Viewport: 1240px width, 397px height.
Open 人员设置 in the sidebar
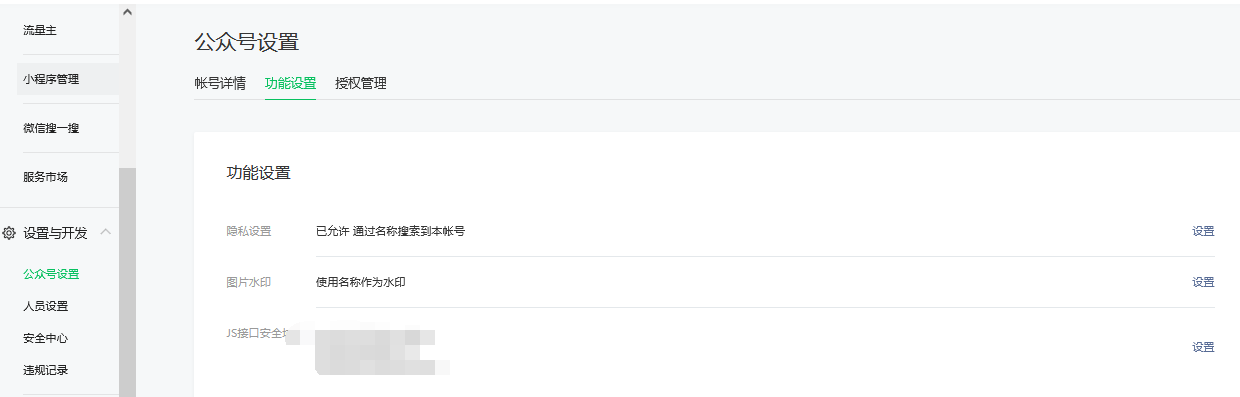point(46,306)
